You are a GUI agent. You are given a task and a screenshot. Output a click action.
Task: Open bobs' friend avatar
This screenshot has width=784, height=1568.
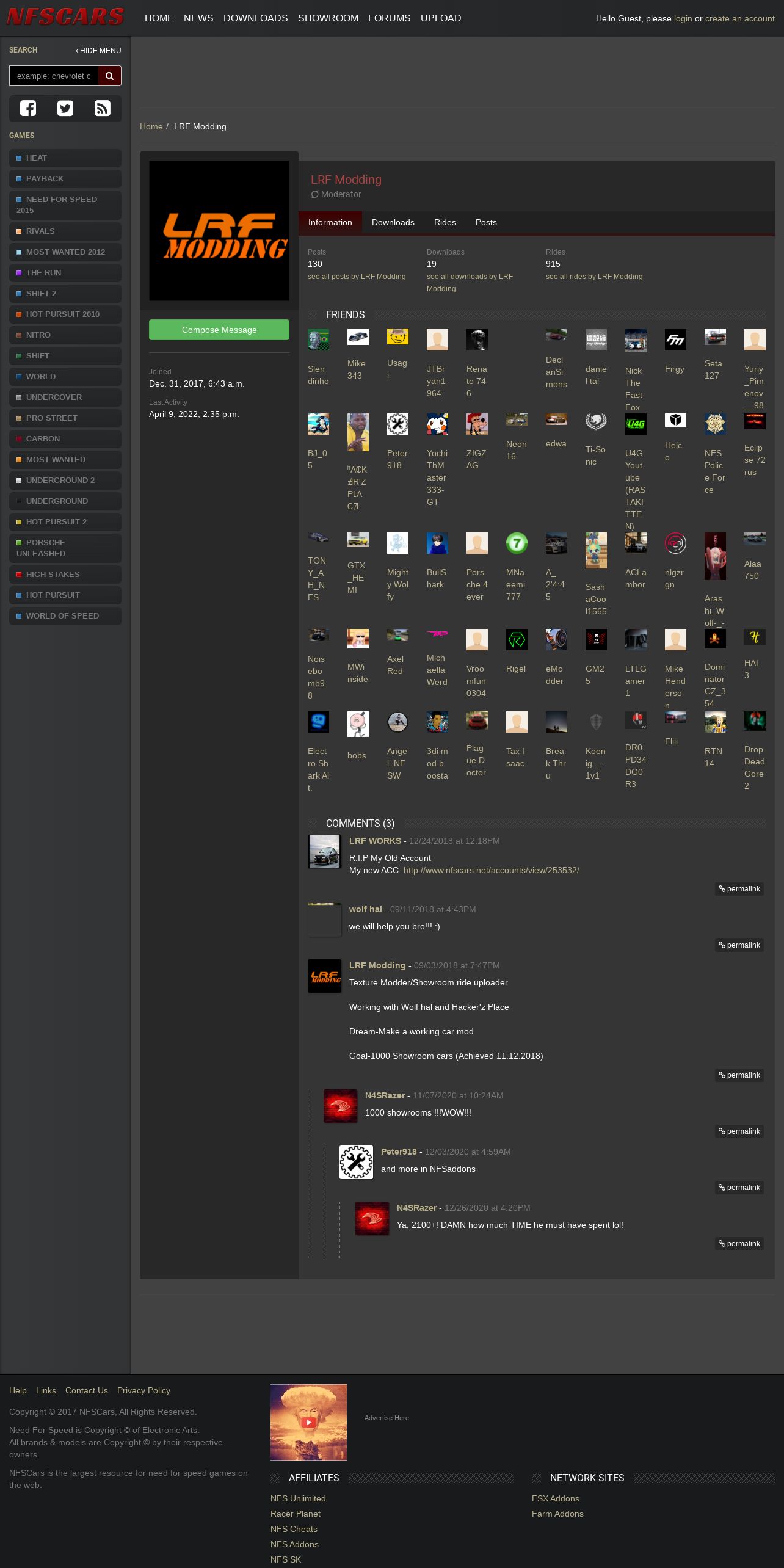(x=358, y=724)
